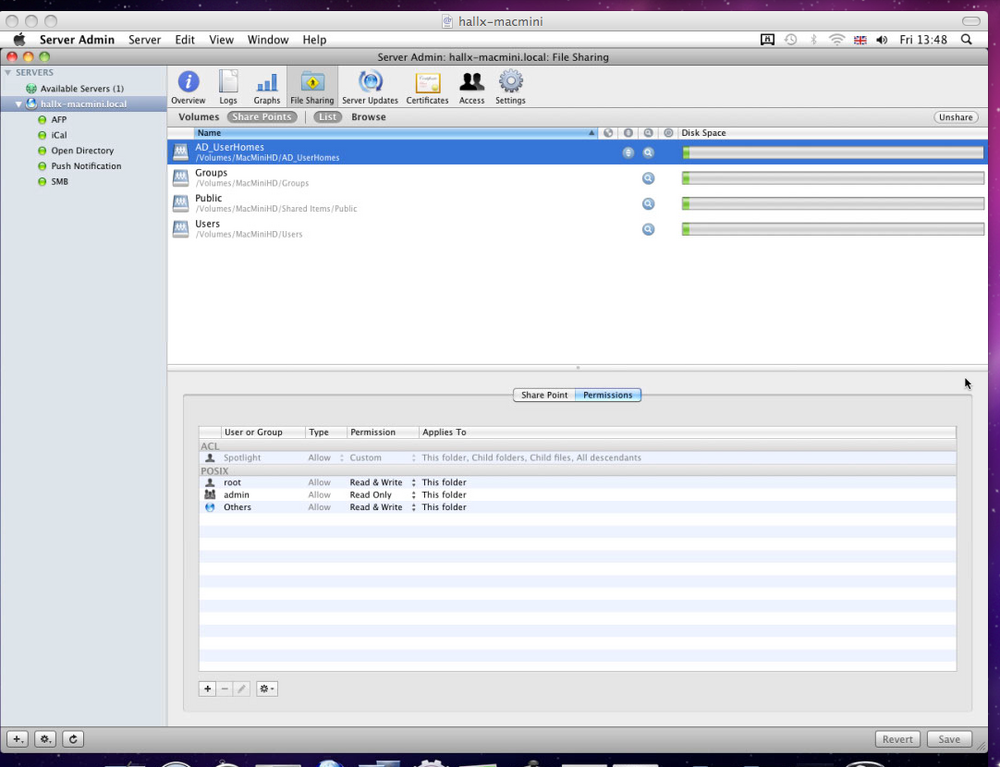Select the File Sharing toolbar icon
Viewport: 1000px width, 767px height.
click(312, 87)
